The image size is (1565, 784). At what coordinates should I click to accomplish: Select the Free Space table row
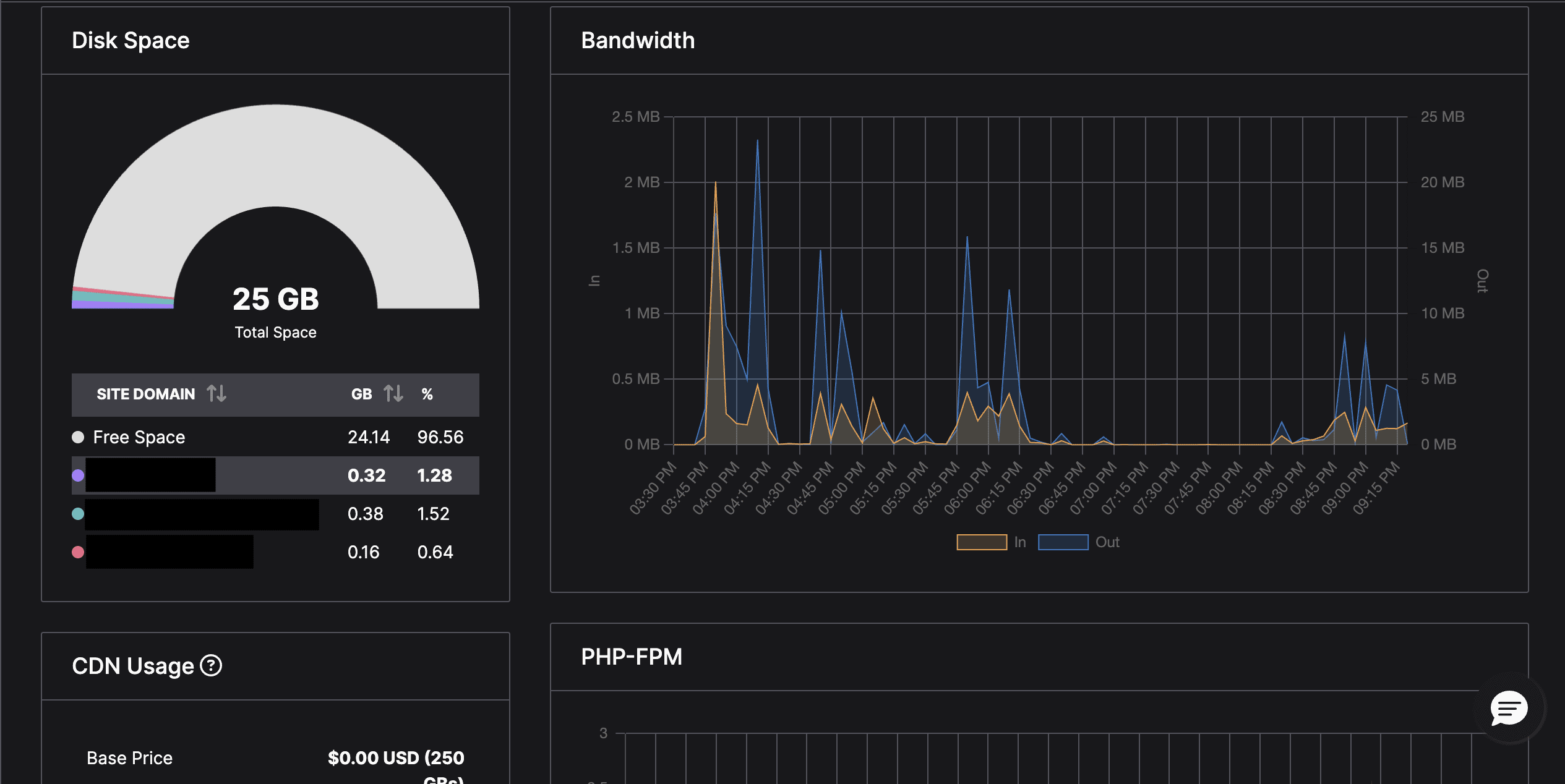point(275,437)
